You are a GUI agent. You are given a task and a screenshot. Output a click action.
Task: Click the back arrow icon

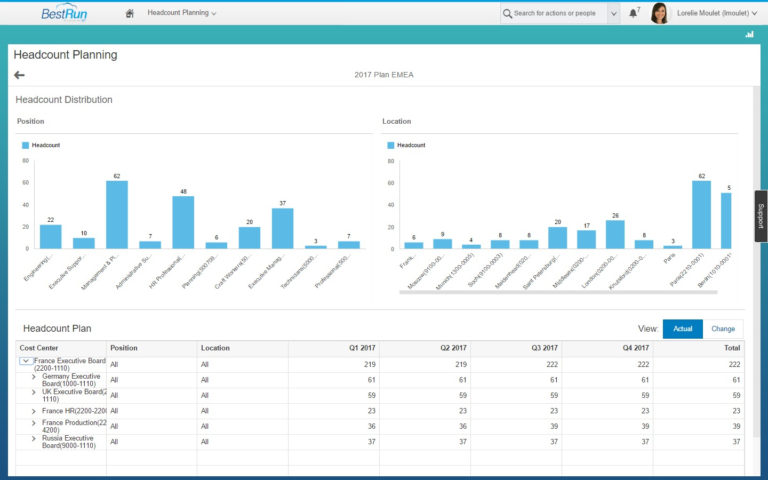(19, 75)
